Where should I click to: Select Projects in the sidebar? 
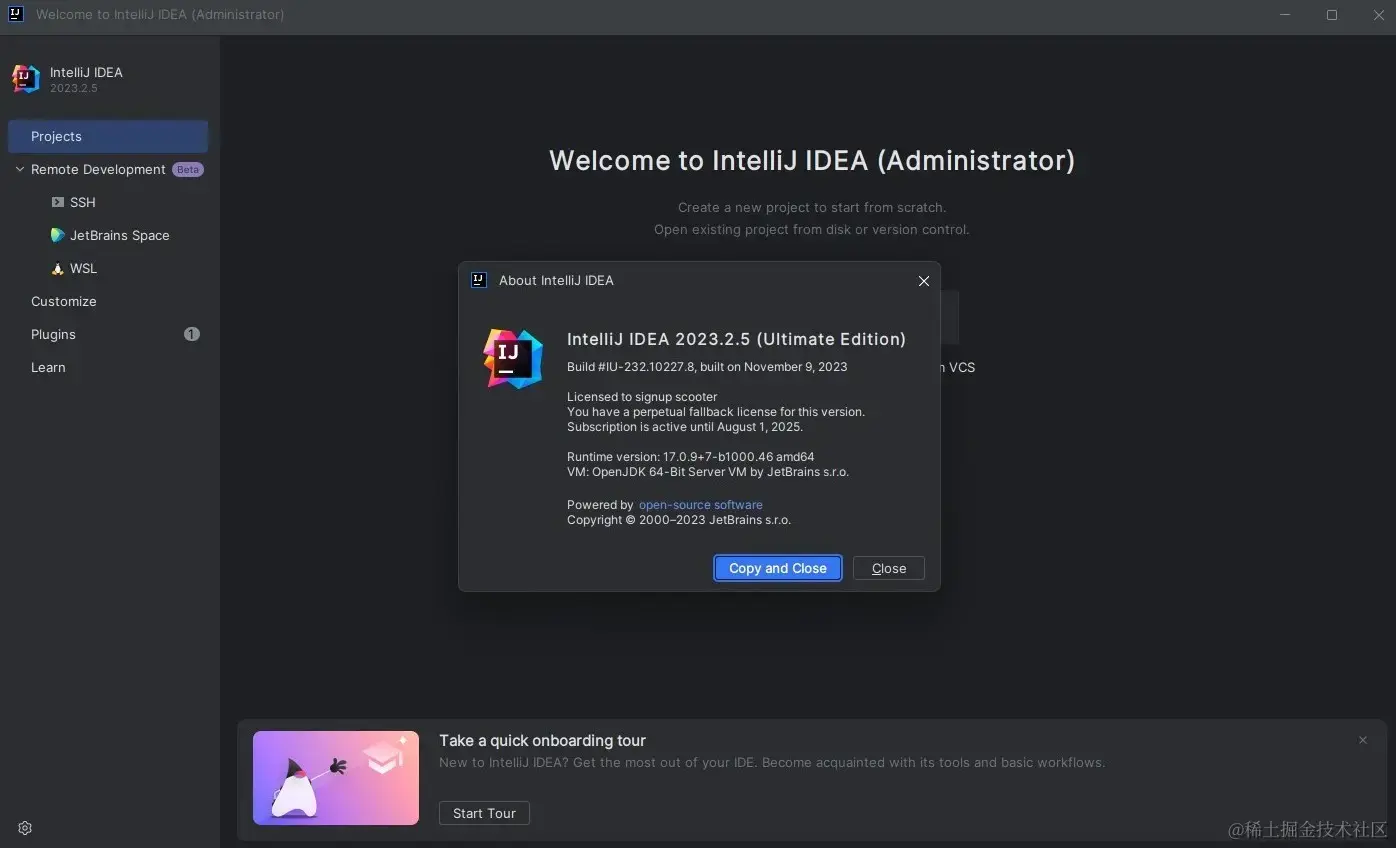click(108, 136)
